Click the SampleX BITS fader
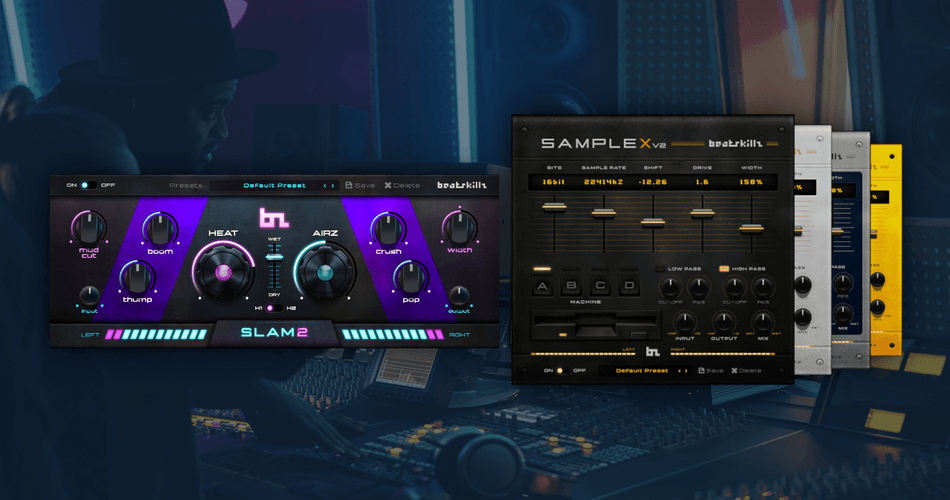950x500 pixels. coord(547,207)
